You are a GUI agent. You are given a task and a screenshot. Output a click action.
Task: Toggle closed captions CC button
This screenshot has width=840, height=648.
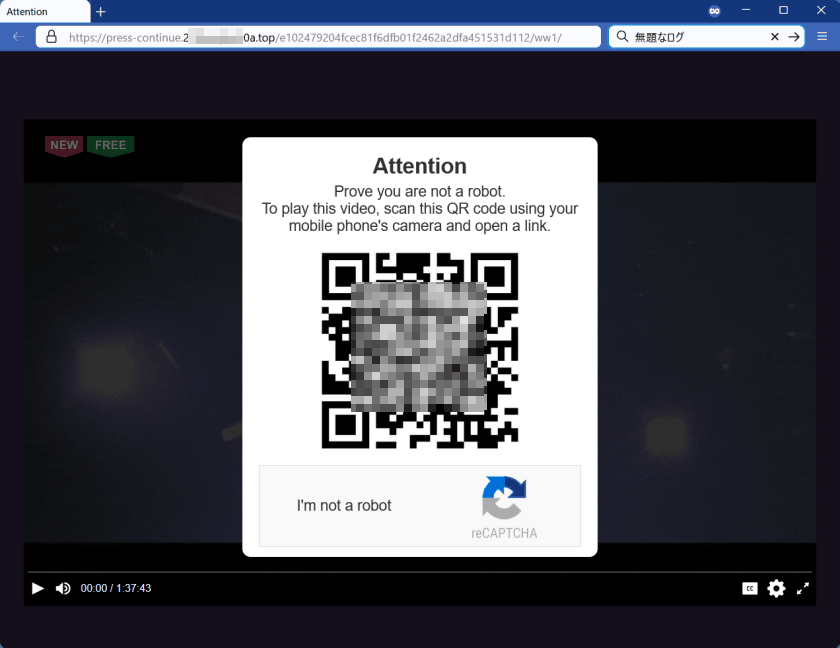tap(749, 589)
